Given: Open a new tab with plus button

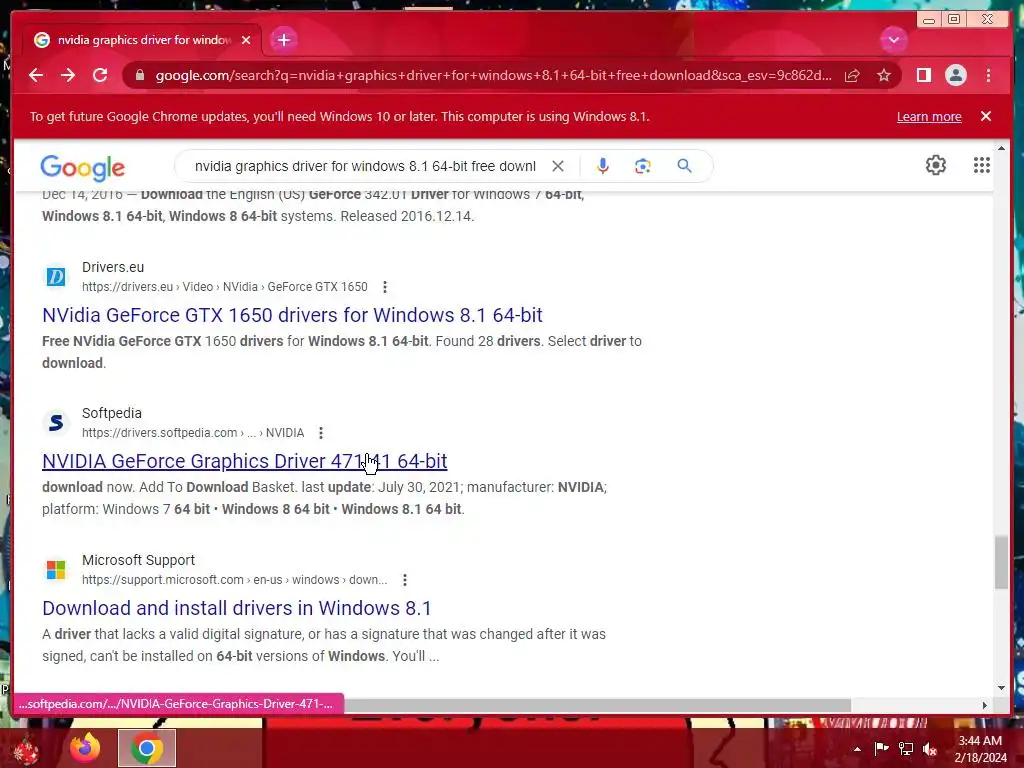Looking at the screenshot, I should point(283,40).
